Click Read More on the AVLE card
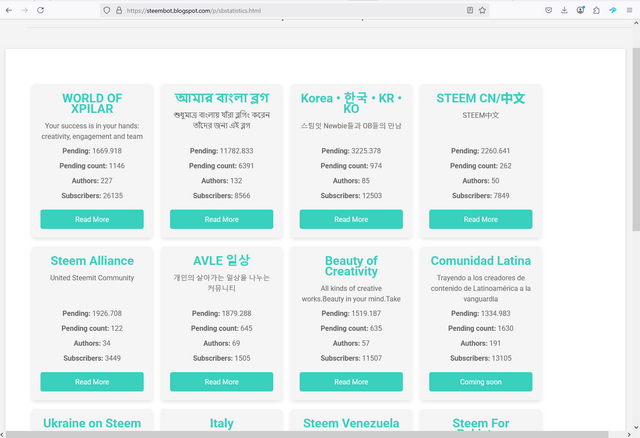This screenshot has width=640, height=438. [x=222, y=382]
